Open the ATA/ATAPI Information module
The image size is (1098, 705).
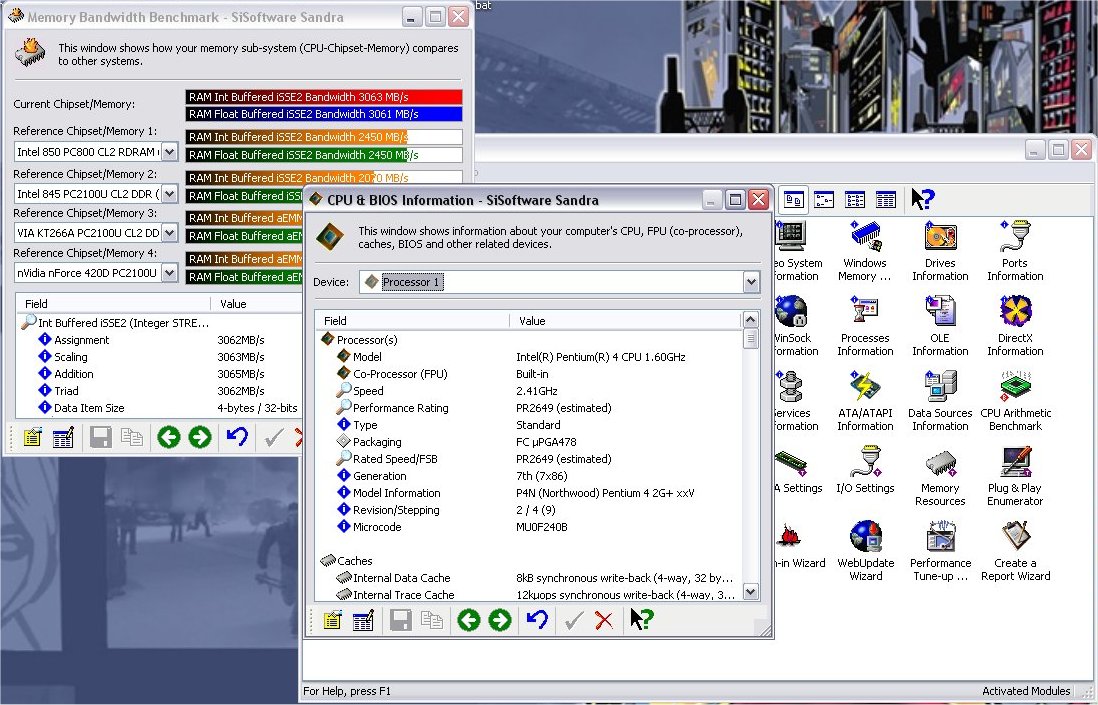tap(865, 401)
